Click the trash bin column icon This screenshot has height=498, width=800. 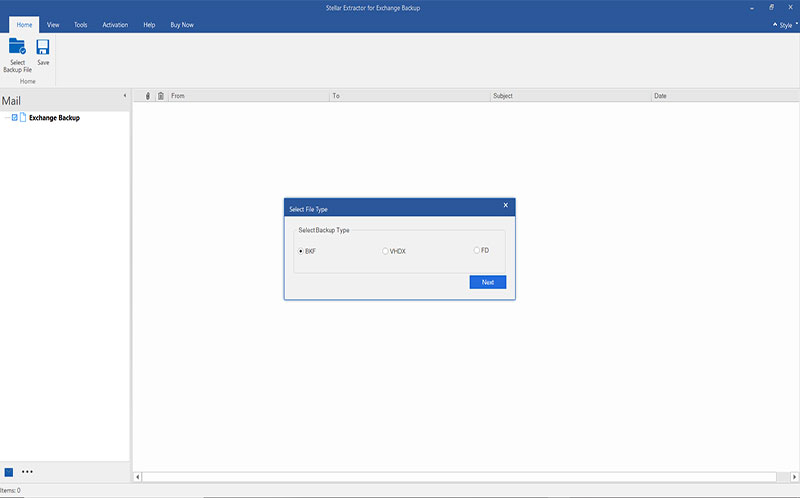[161, 96]
